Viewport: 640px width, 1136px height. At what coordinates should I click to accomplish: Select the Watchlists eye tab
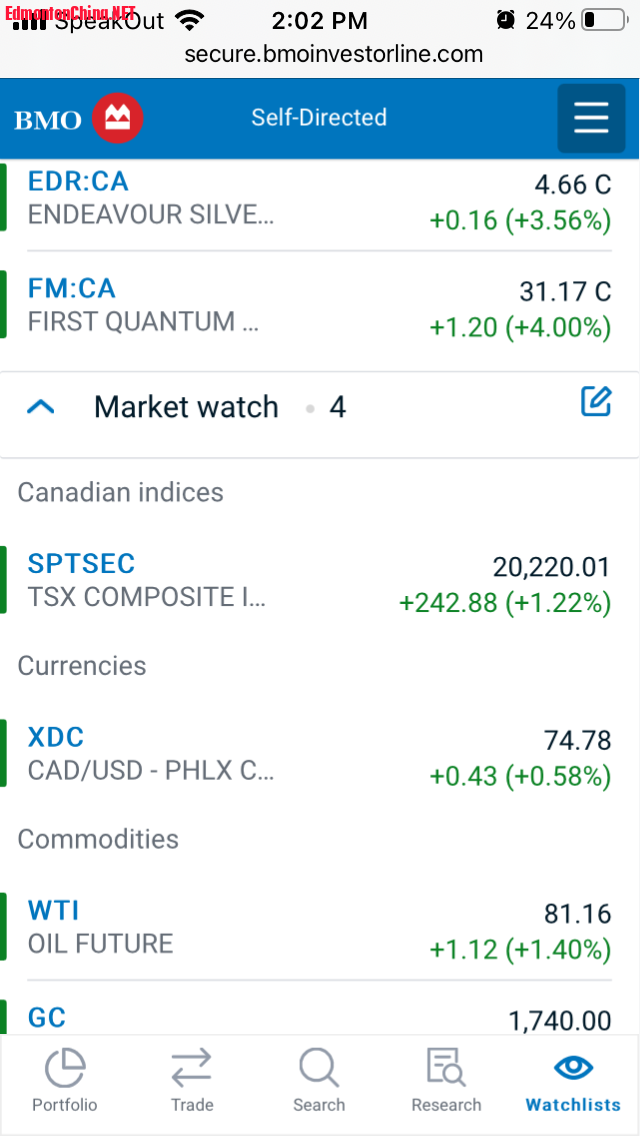[x=573, y=1069]
